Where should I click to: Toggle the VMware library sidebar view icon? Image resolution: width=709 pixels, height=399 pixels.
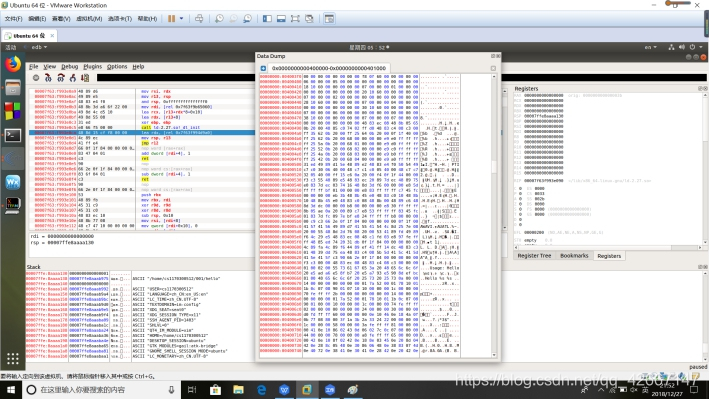pyautogui.click(x=267, y=19)
